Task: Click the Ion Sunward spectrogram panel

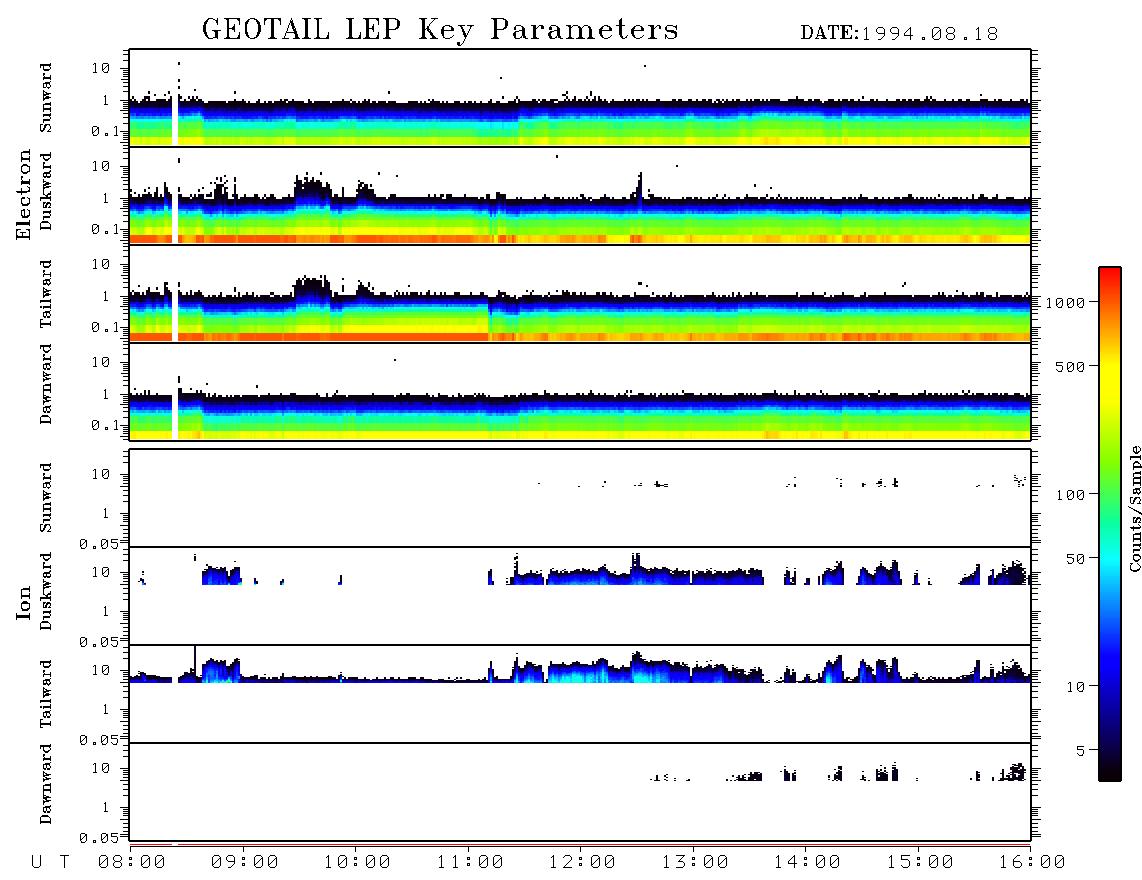Action: [x=580, y=498]
